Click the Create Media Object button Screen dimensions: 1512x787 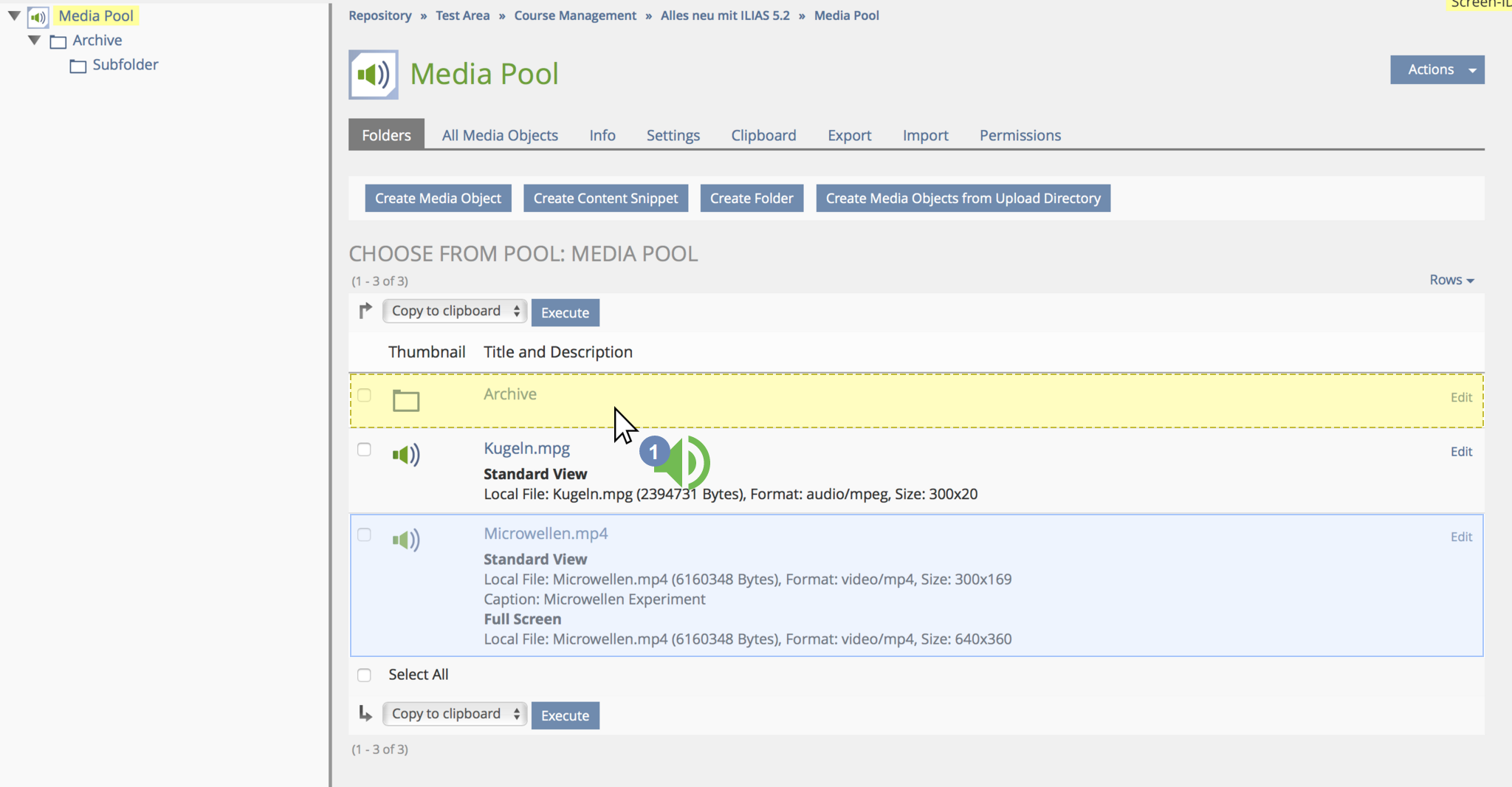click(x=438, y=199)
